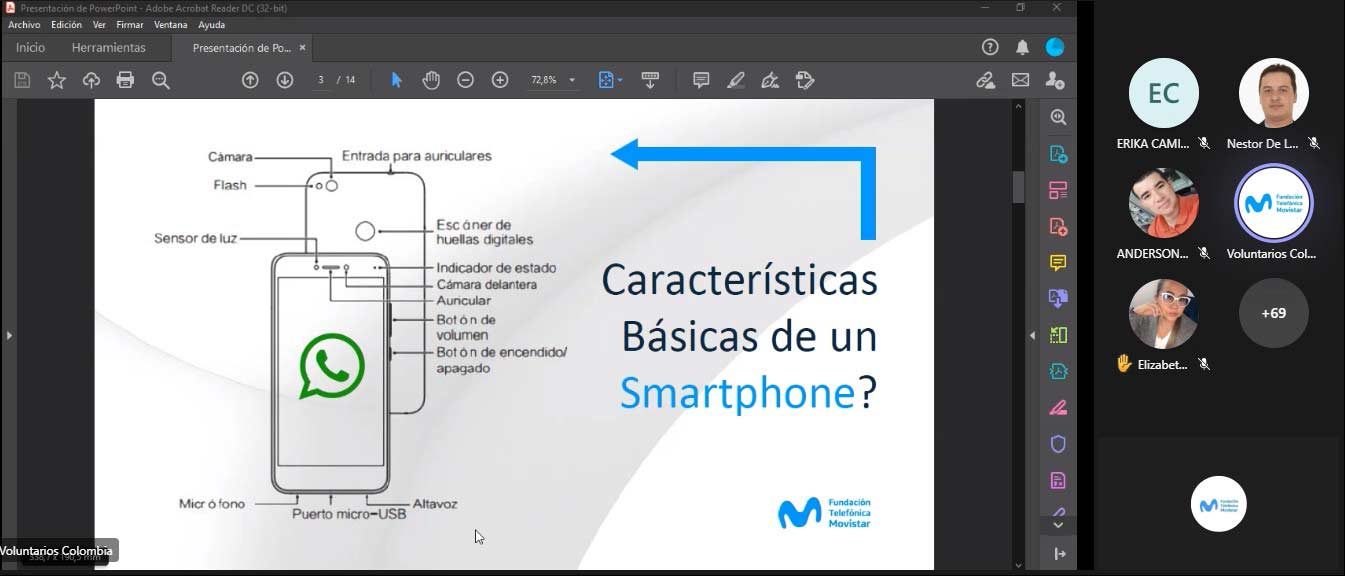The width and height of the screenshot is (1345, 576).
Task: Bookmark the document with the star icon
Action: [x=57, y=80]
